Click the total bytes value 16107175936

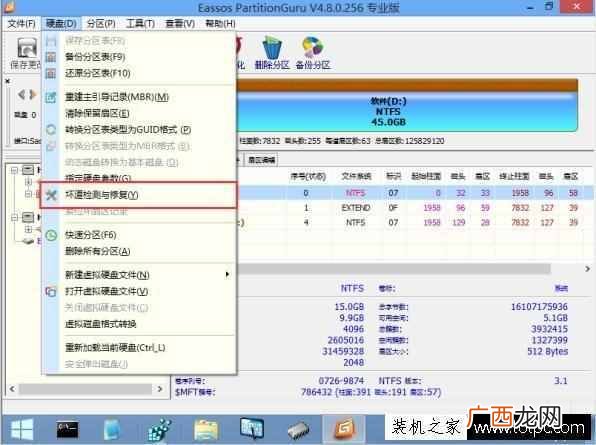click(539, 307)
